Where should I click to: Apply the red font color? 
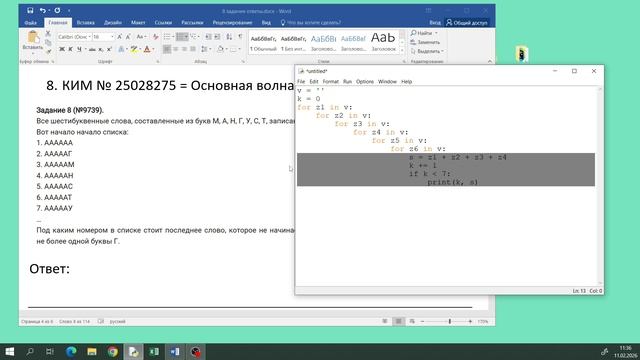tap(147, 49)
